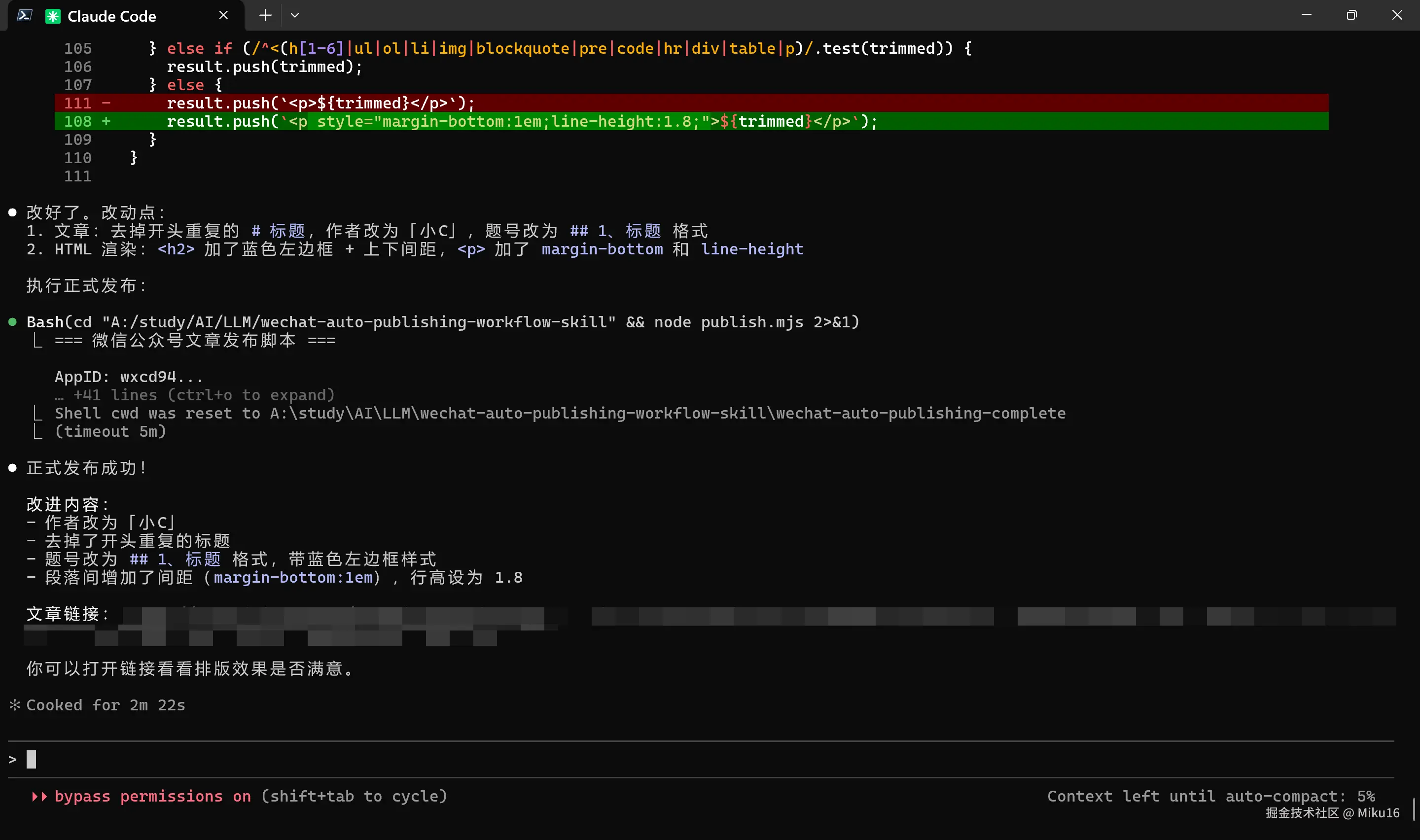Click the green Bash command bullet
The height and width of the screenshot is (840, 1420).
pyautogui.click(x=12, y=322)
